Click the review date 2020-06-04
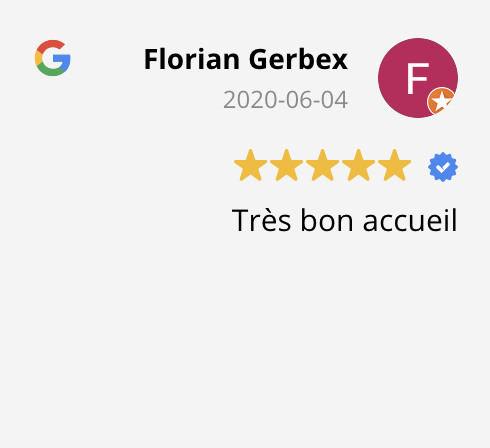 click(x=285, y=100)
